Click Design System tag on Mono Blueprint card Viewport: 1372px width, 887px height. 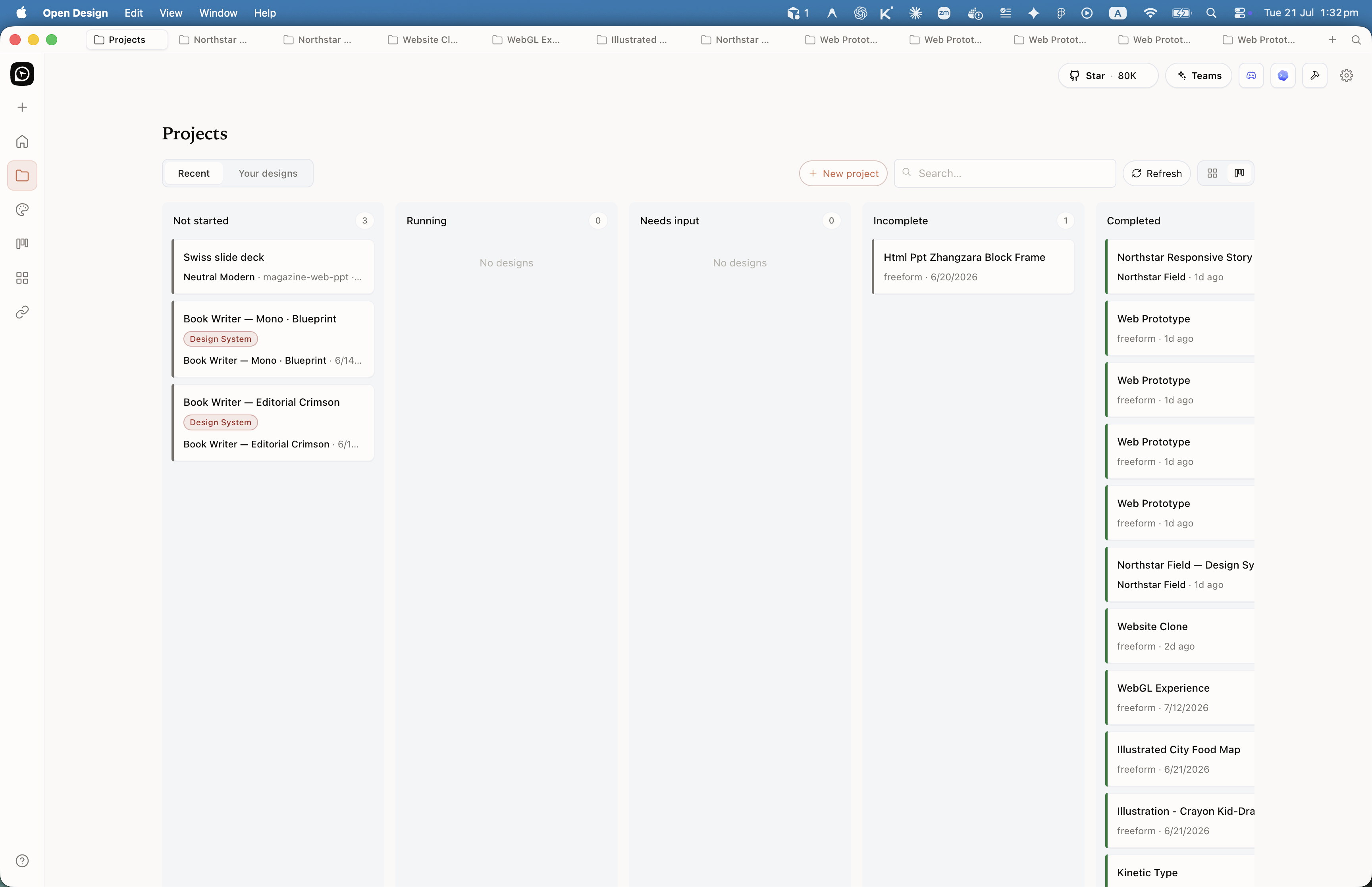tap(220, 339)
